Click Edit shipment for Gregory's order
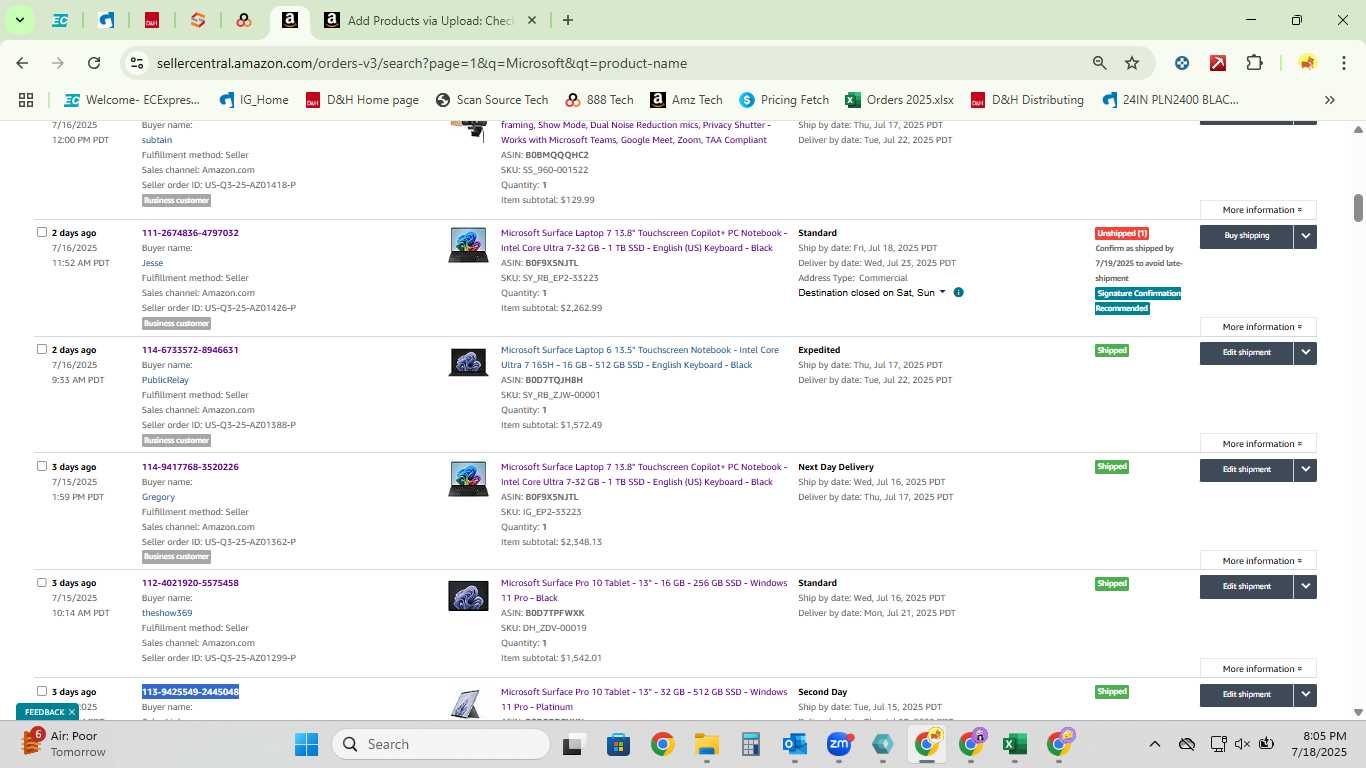 pos(1246,470)
